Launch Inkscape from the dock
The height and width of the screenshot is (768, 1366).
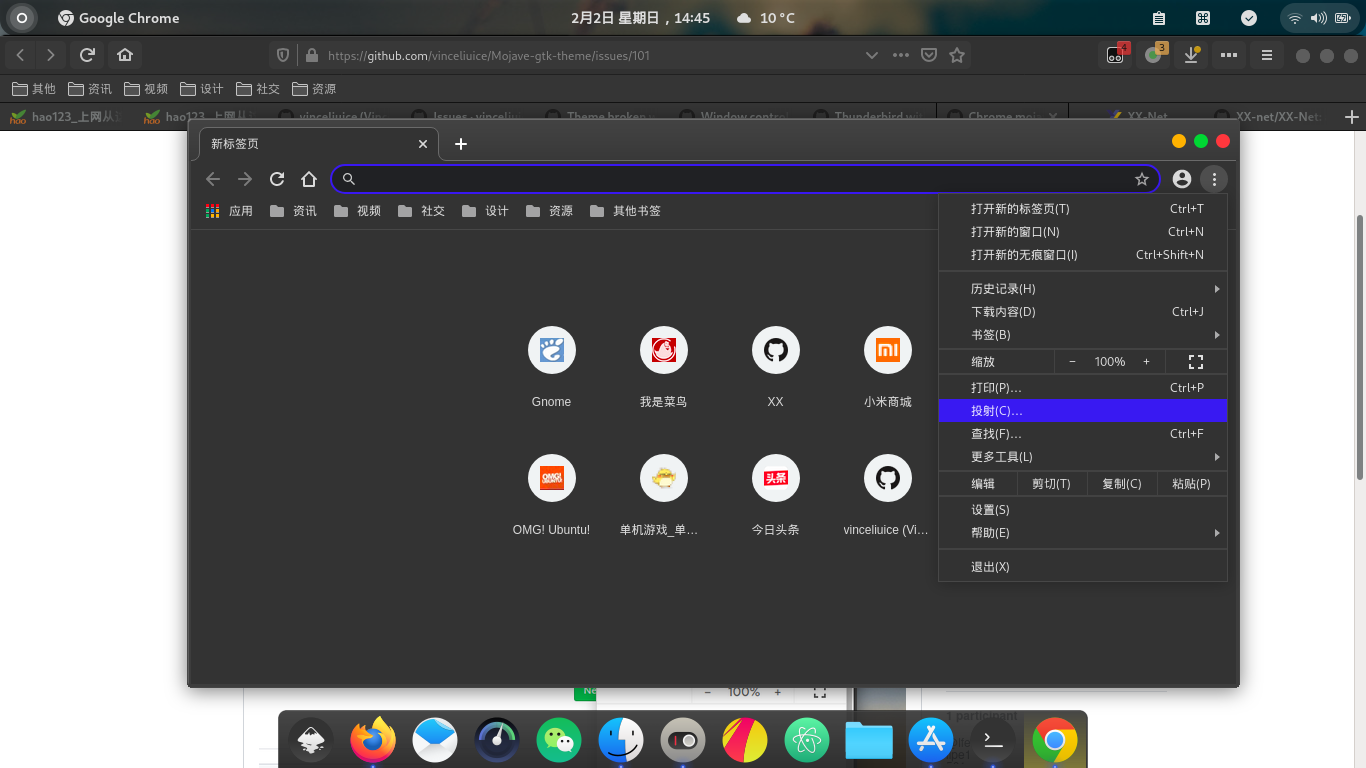point(310,740)
